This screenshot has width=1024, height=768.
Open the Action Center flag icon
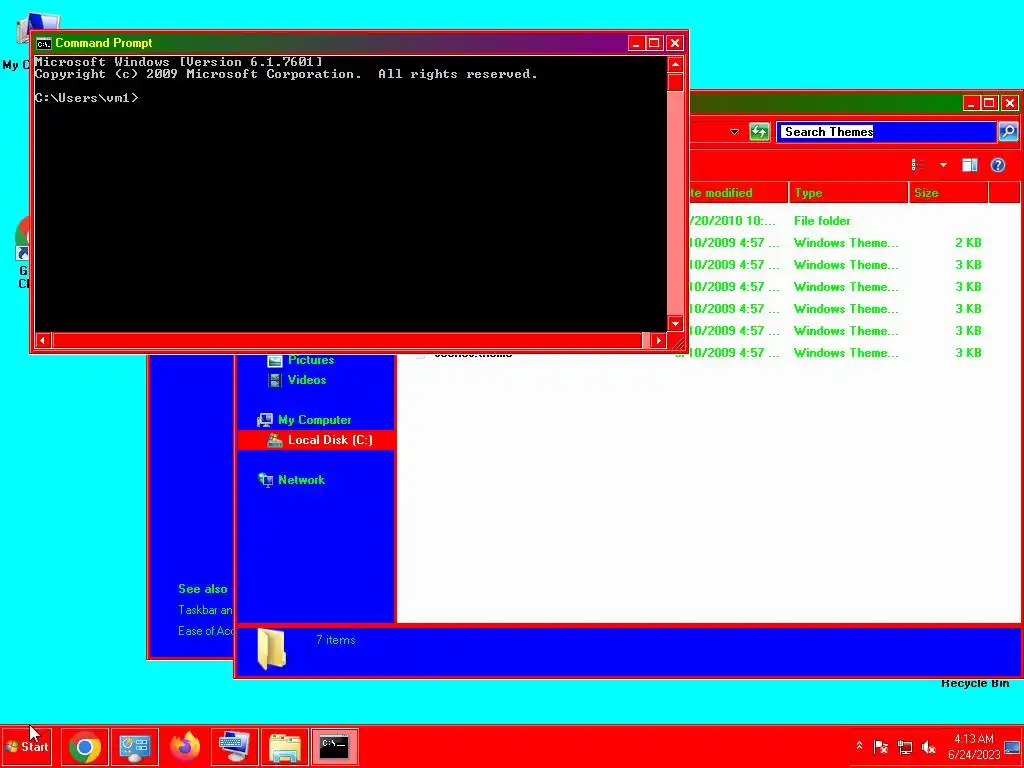881,746
